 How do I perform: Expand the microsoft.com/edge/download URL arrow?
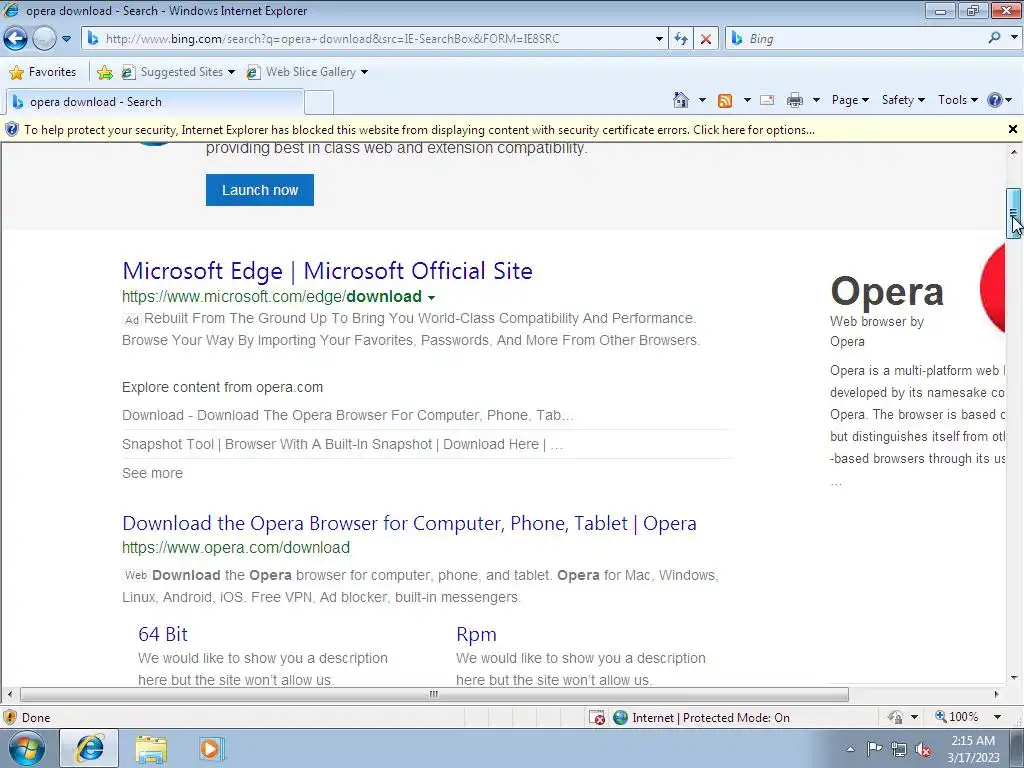(x=431, y=297)
